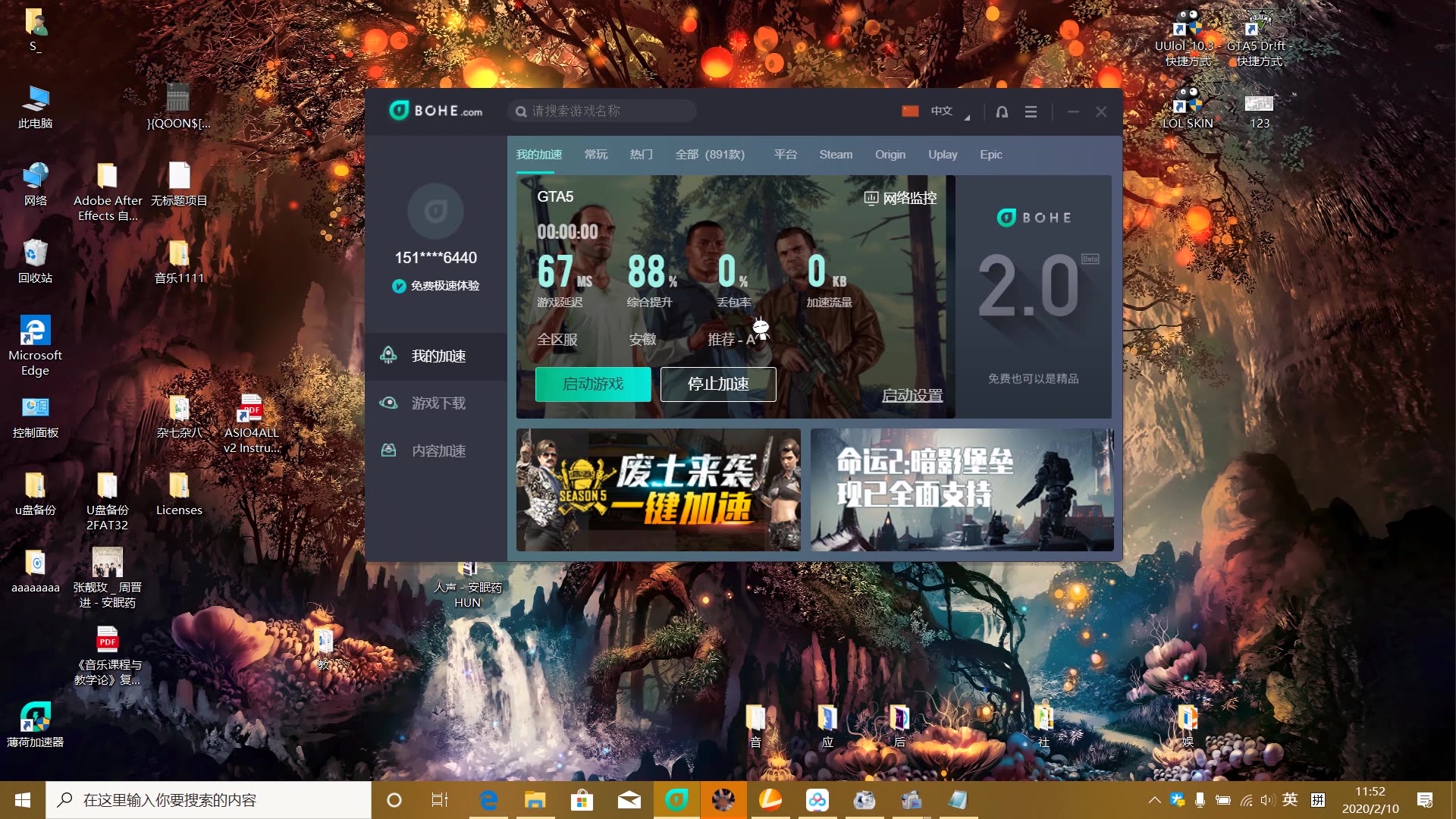The image size is (1456, 819).
Task: Open the Licenses desktop folder
Action: (179, 494)
